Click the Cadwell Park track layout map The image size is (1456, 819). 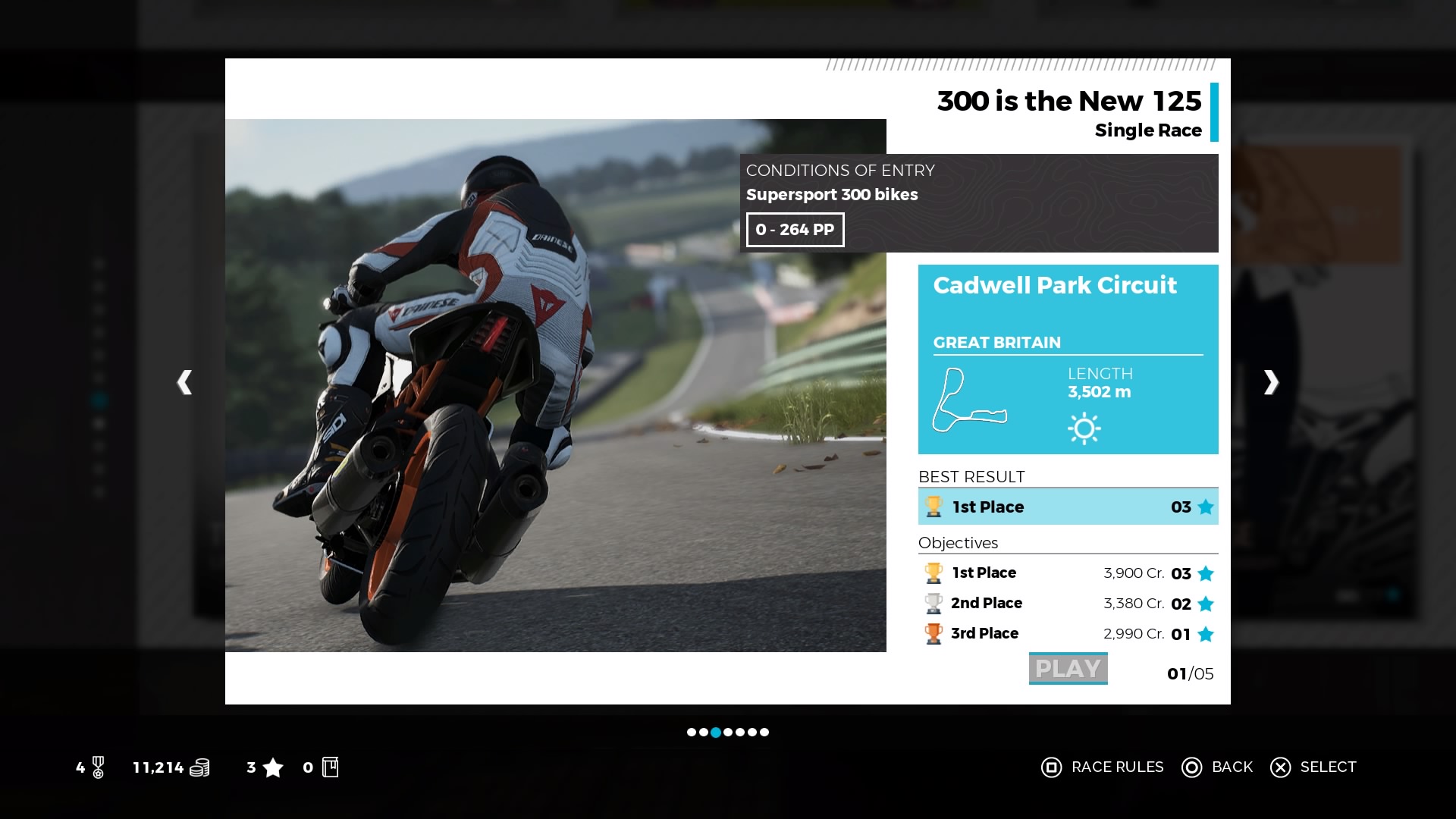tap(968, 400)
